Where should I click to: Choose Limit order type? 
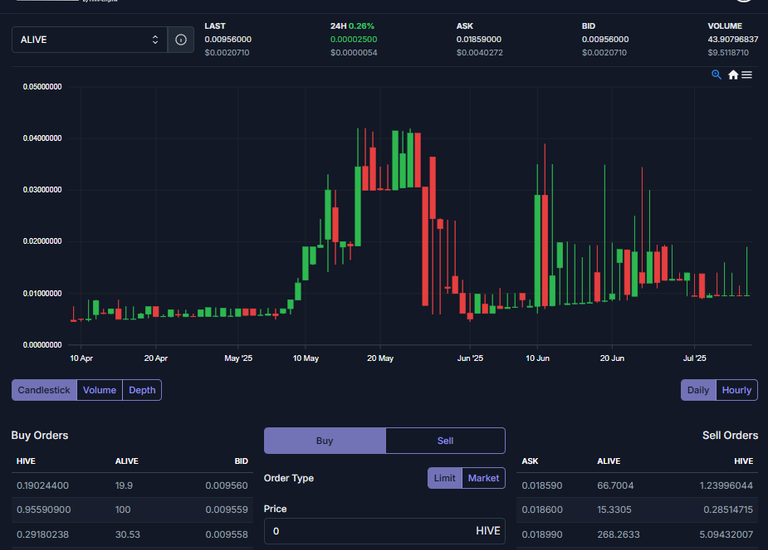(x=445, y=478)
